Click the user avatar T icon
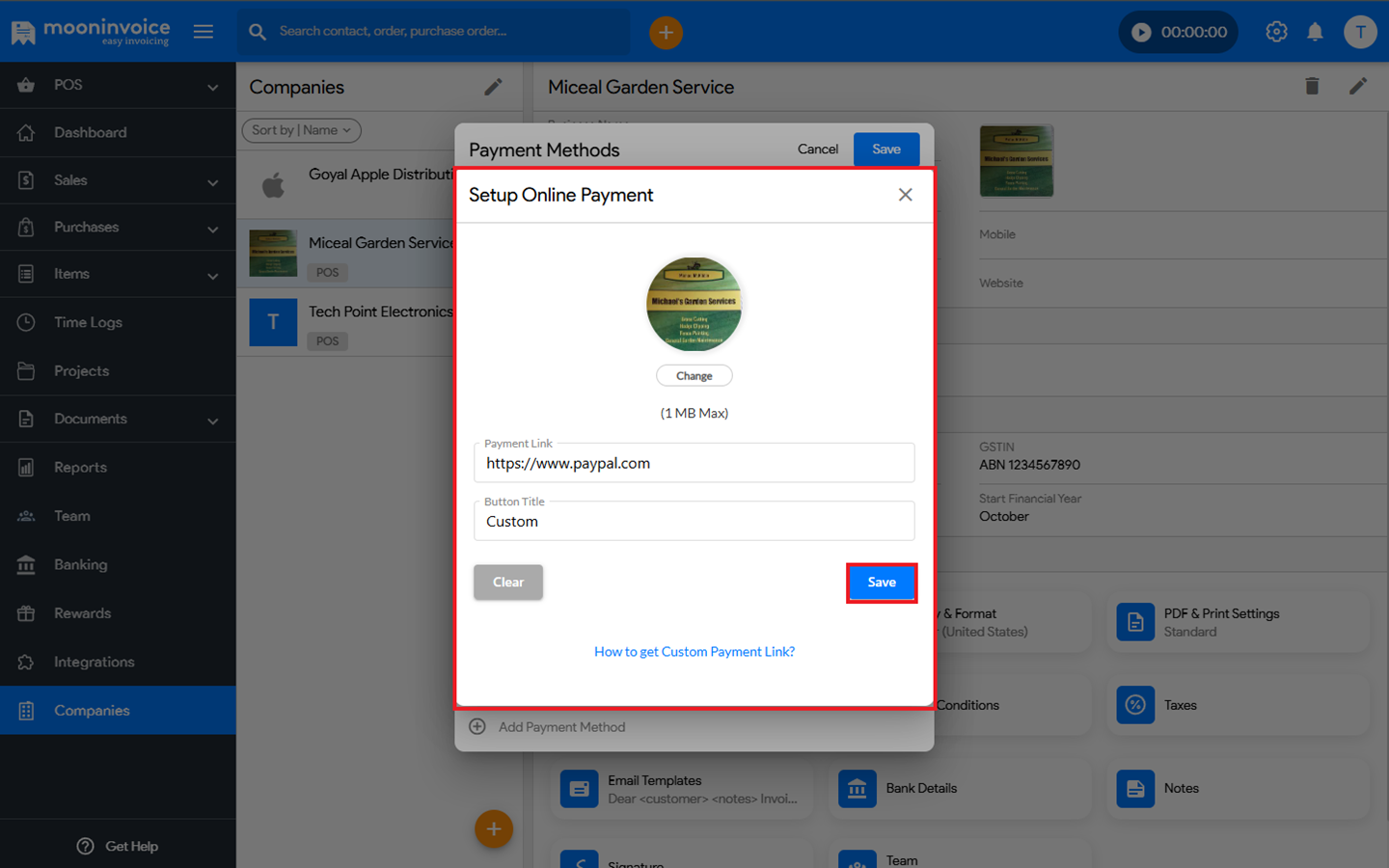1389x868 pixels. (1360, 32)
